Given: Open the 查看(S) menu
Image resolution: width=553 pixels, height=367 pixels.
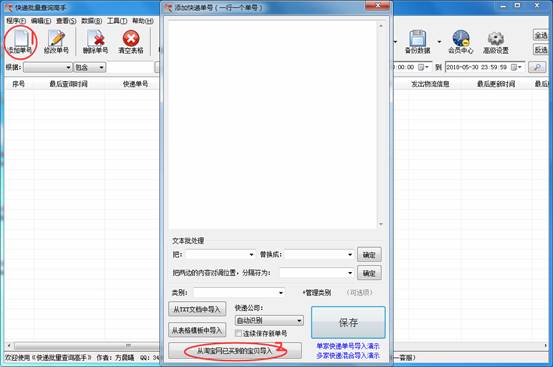Looking at the screenshot, I should point(66,21).
